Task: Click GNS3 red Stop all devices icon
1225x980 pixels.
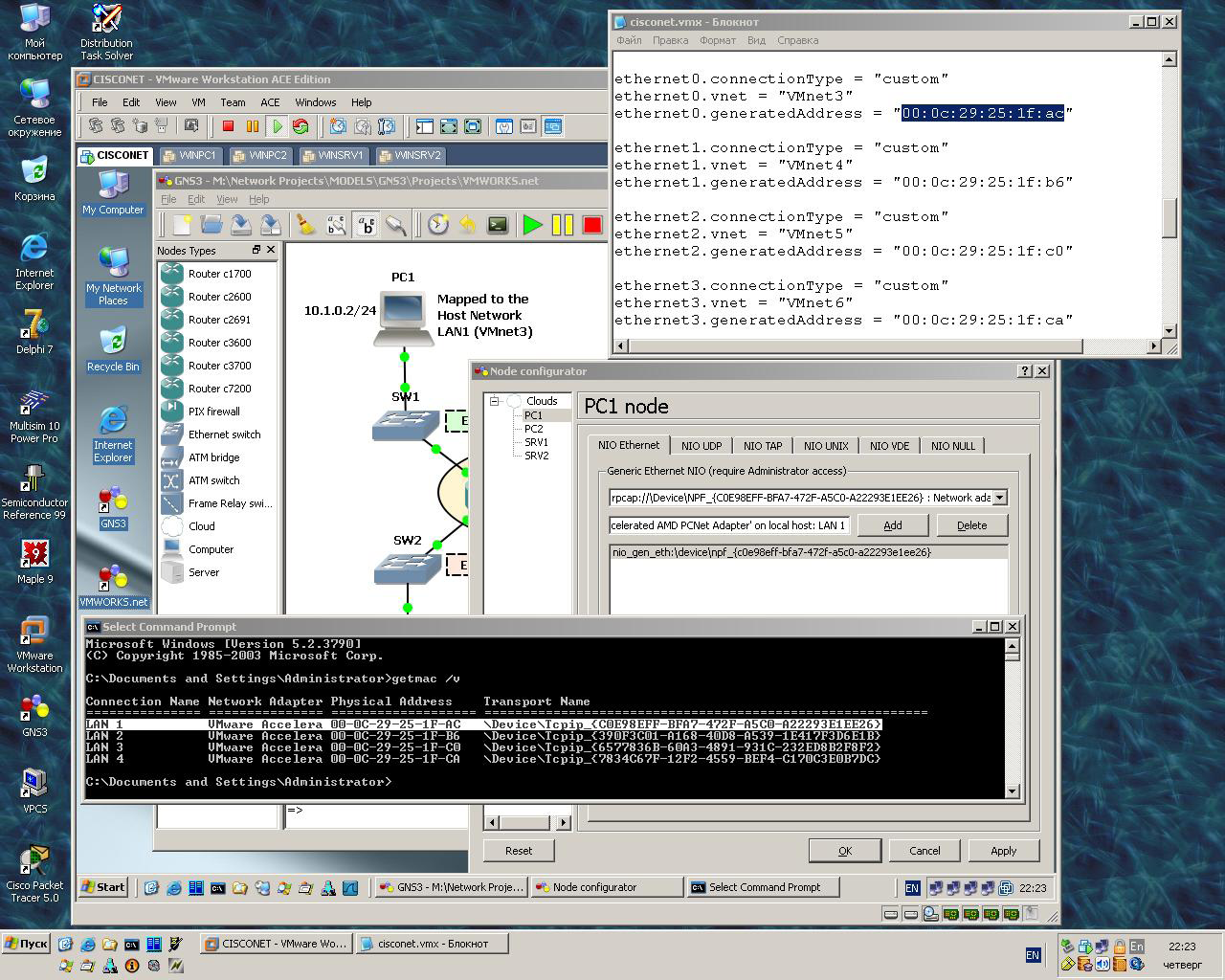Action: [592, 225]
